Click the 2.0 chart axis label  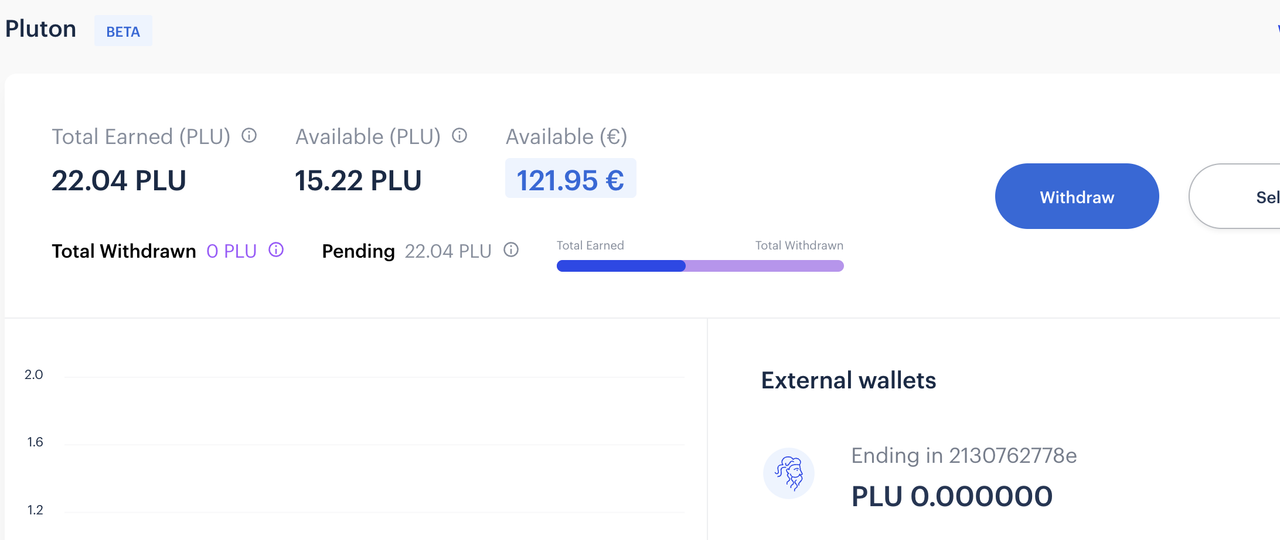tap(34, 375)
